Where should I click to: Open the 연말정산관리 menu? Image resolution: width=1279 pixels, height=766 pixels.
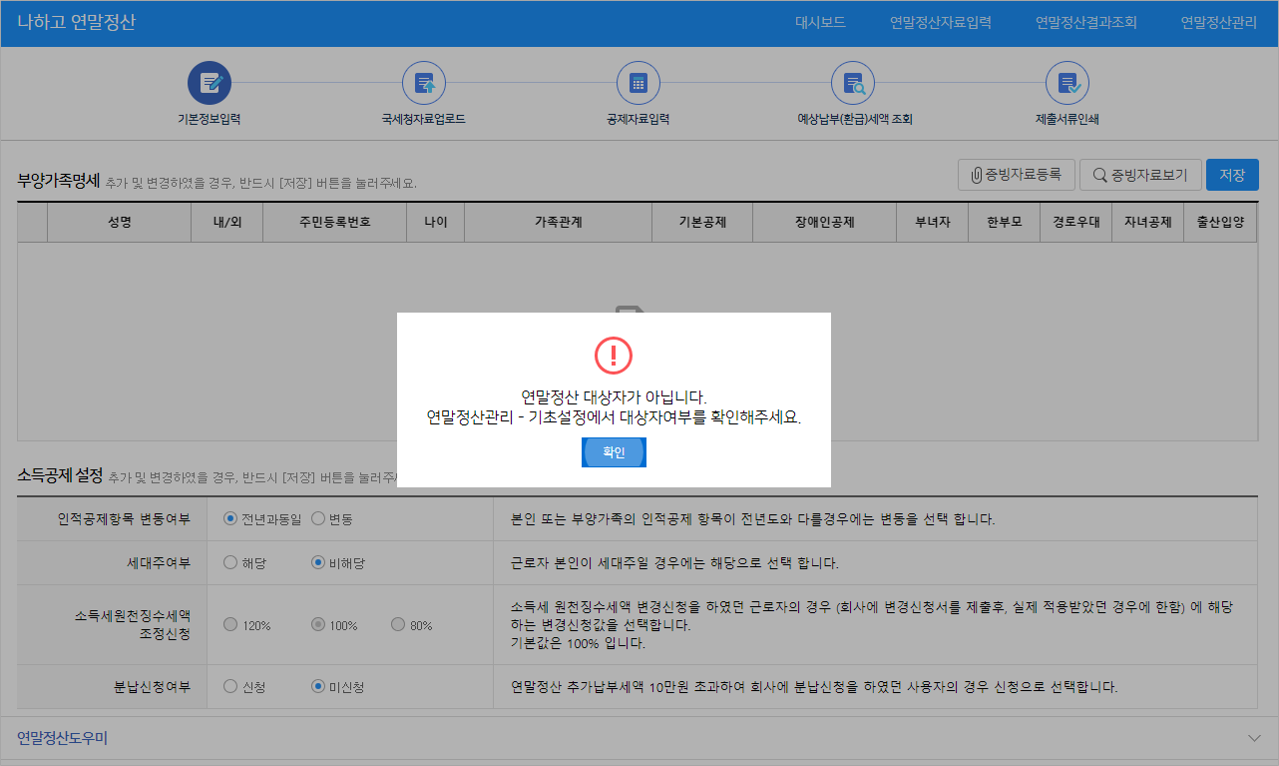click(1218, 23)
